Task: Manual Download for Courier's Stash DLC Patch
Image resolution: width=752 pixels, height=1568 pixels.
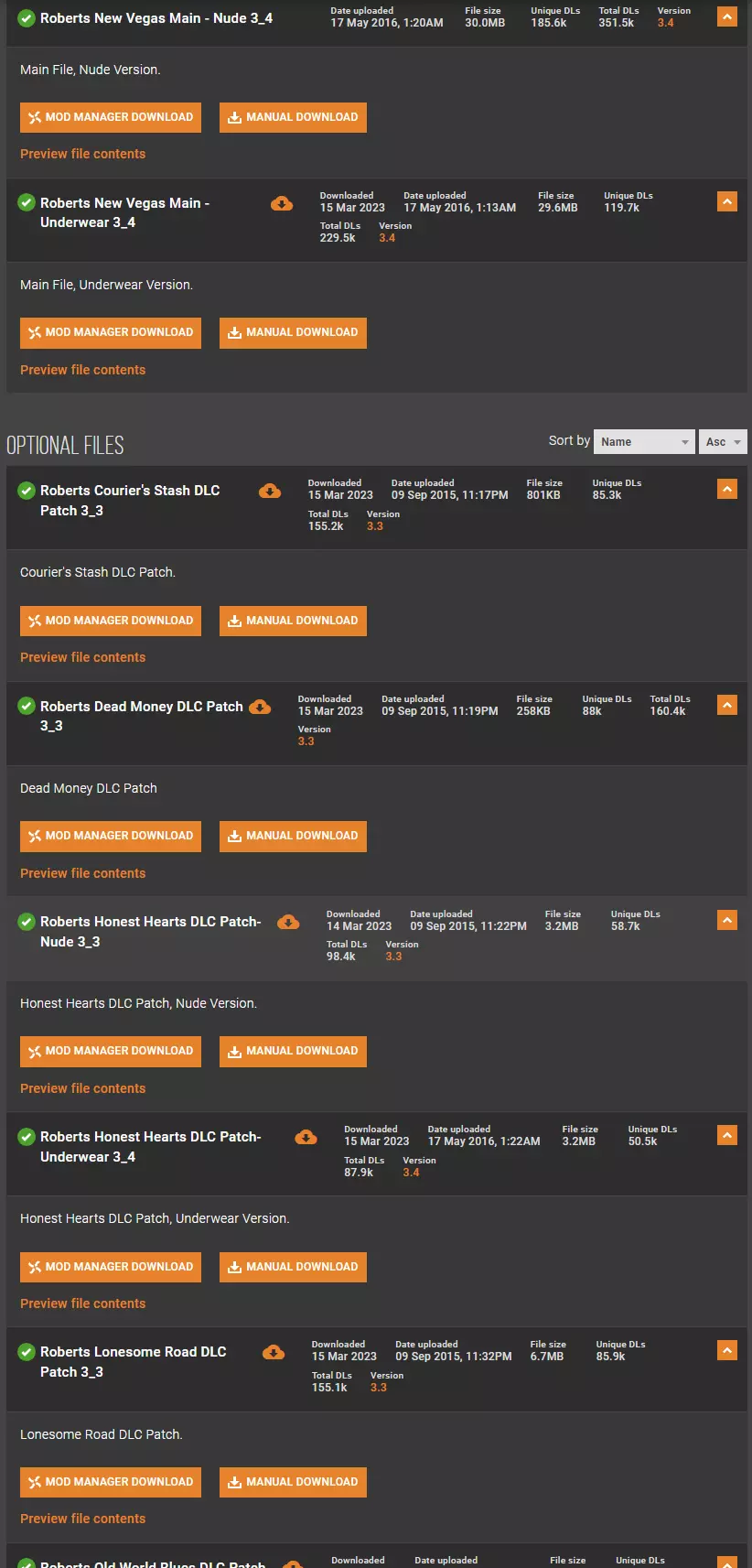Action: (293, 621)
